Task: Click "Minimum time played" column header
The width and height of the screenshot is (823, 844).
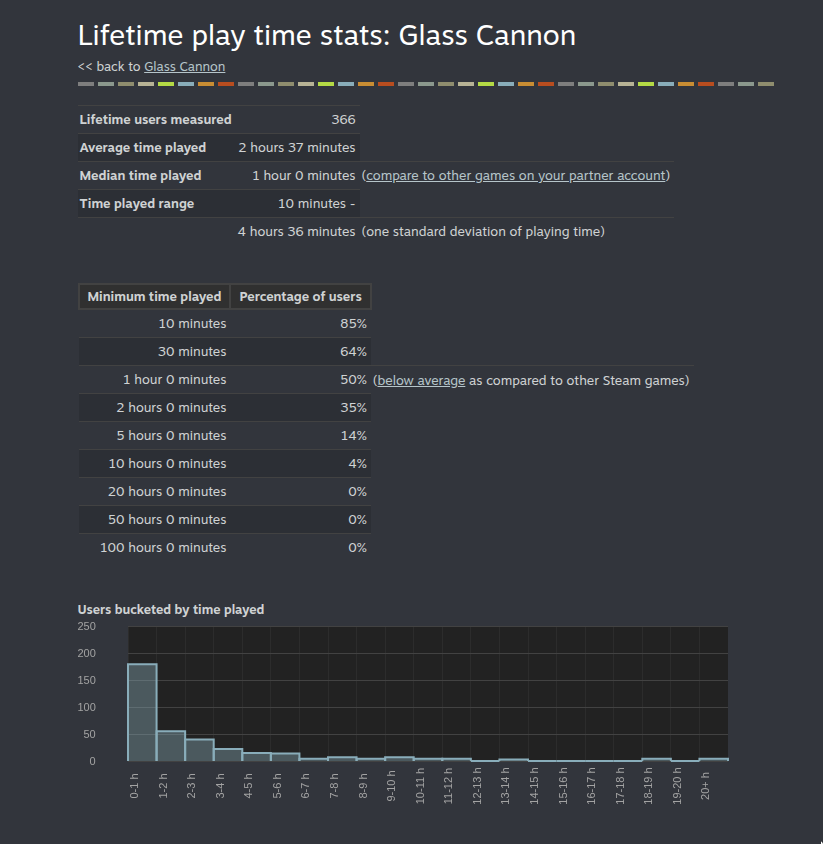Action: [154, 296]
